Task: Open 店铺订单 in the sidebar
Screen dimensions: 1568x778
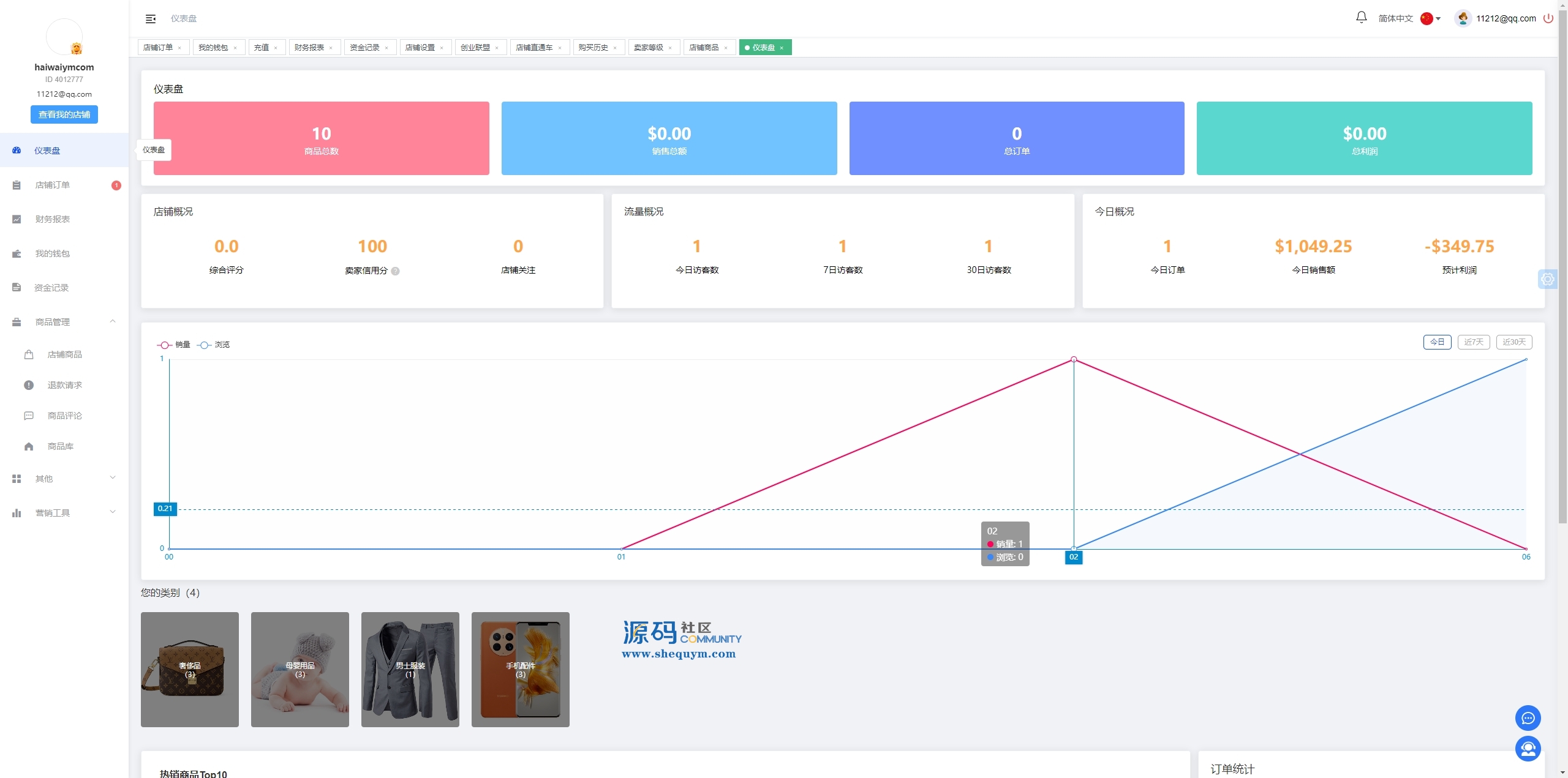Action: tap(64, 185)
